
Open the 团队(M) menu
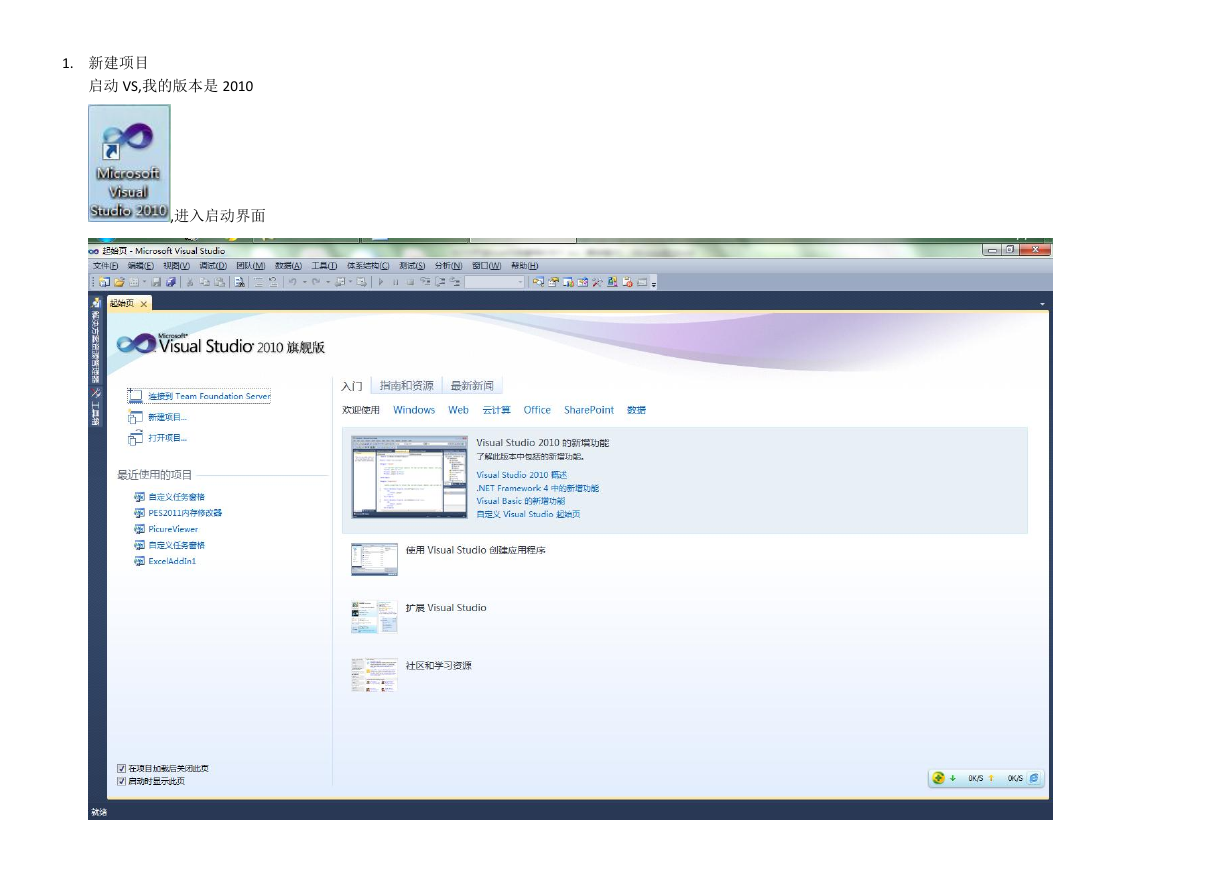(x=250, y=266)
